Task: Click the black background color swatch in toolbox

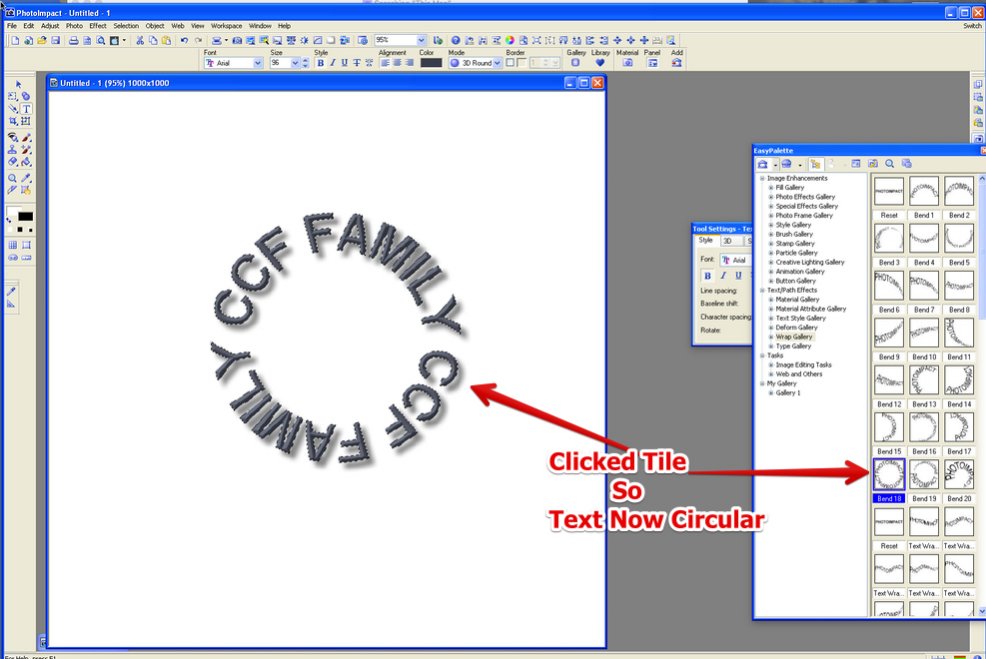Action: (x=26, y=216)
